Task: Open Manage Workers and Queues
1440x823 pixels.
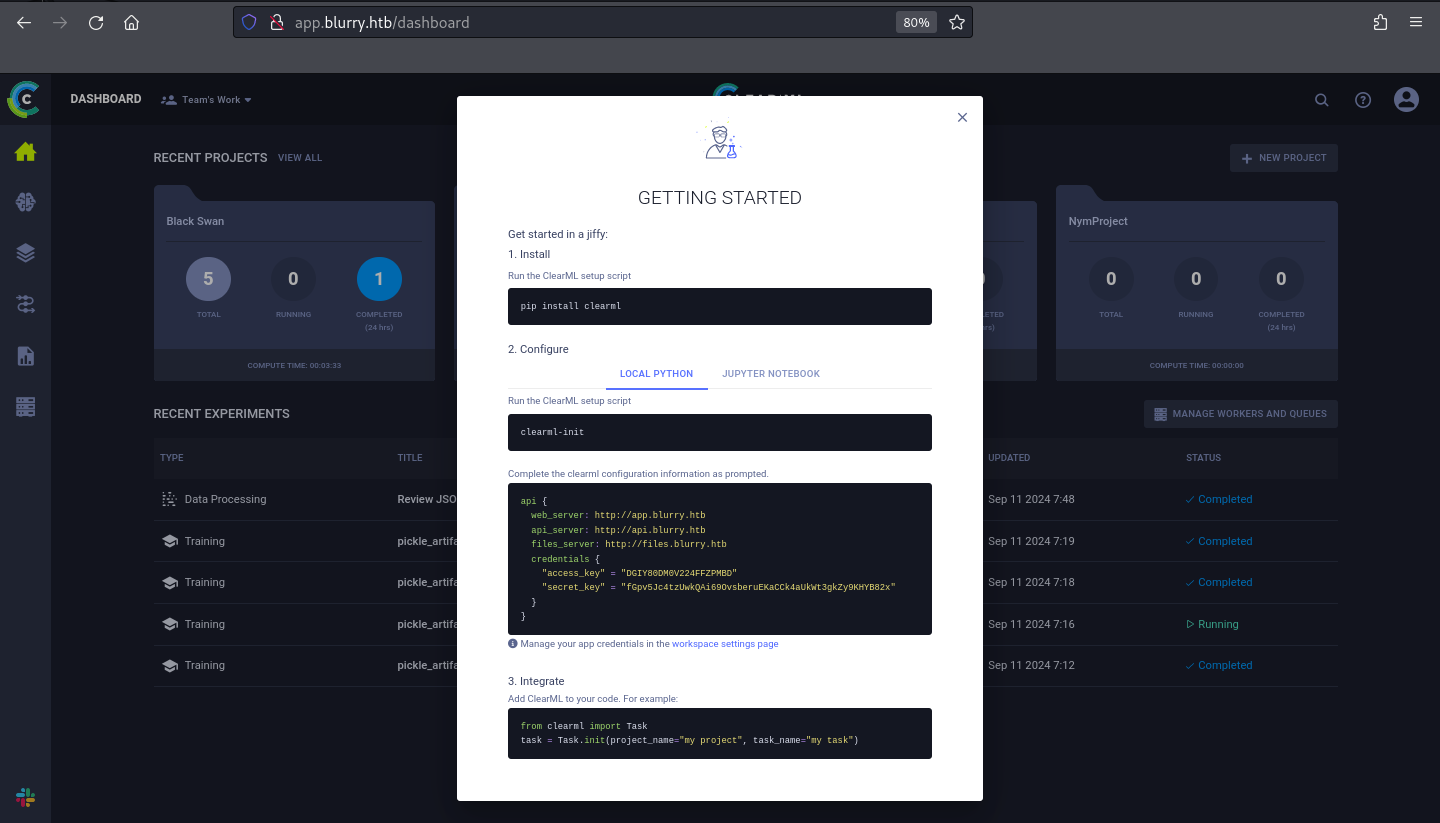Action: (1241, 414)
